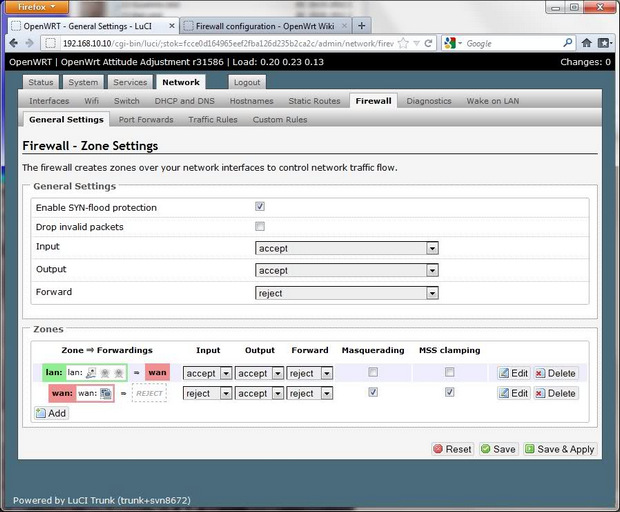Click the Delete icon for wan zone

tap(540, 393)
